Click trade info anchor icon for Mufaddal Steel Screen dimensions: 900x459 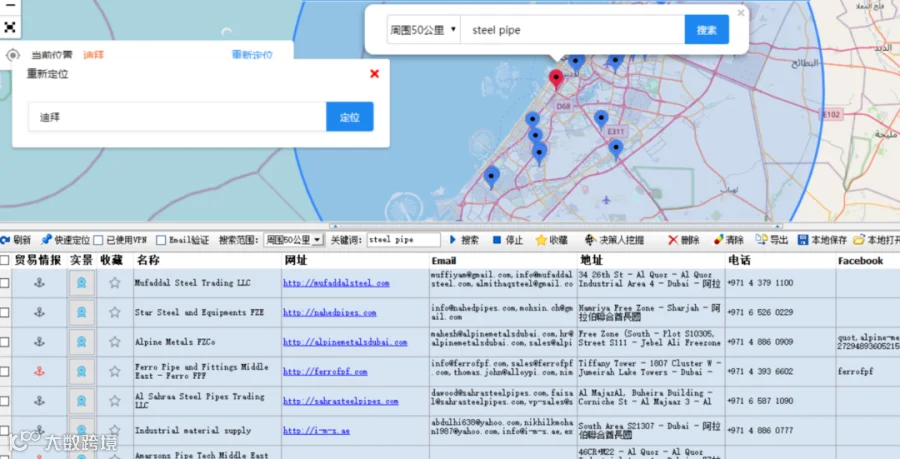39,282
